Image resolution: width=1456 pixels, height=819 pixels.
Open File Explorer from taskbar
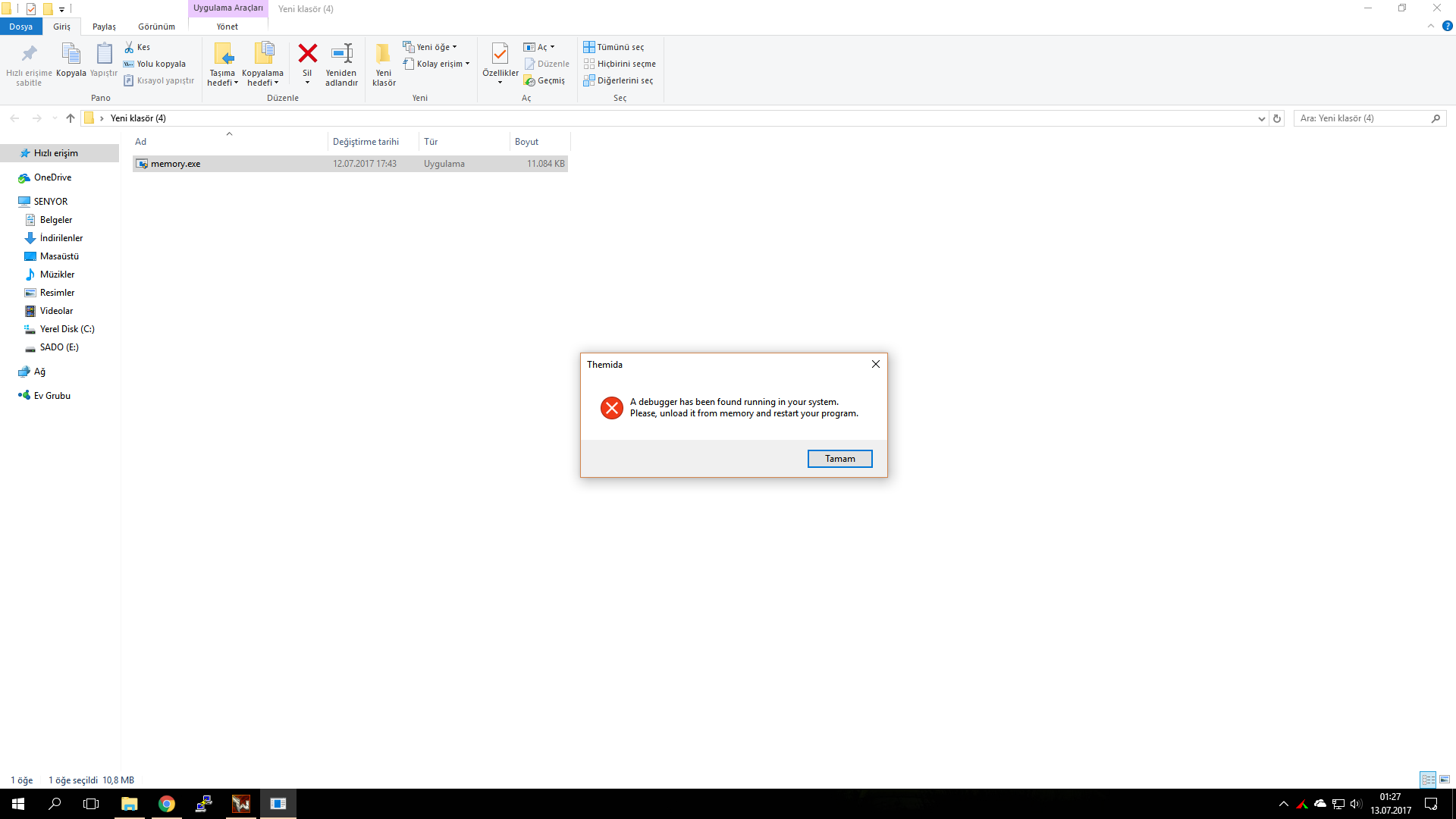coord(130,804)
